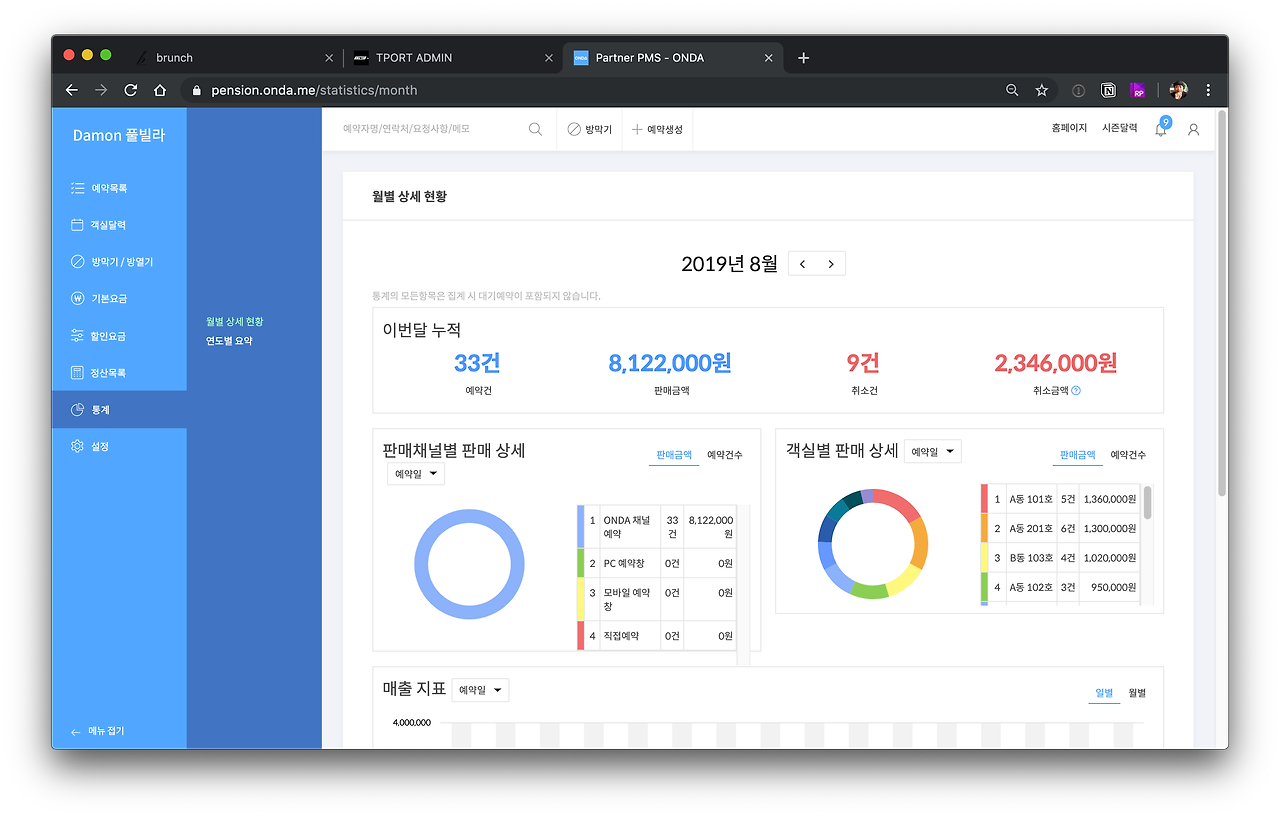
Task: Open the user profile icon
Action: (x=1193, y=129)
